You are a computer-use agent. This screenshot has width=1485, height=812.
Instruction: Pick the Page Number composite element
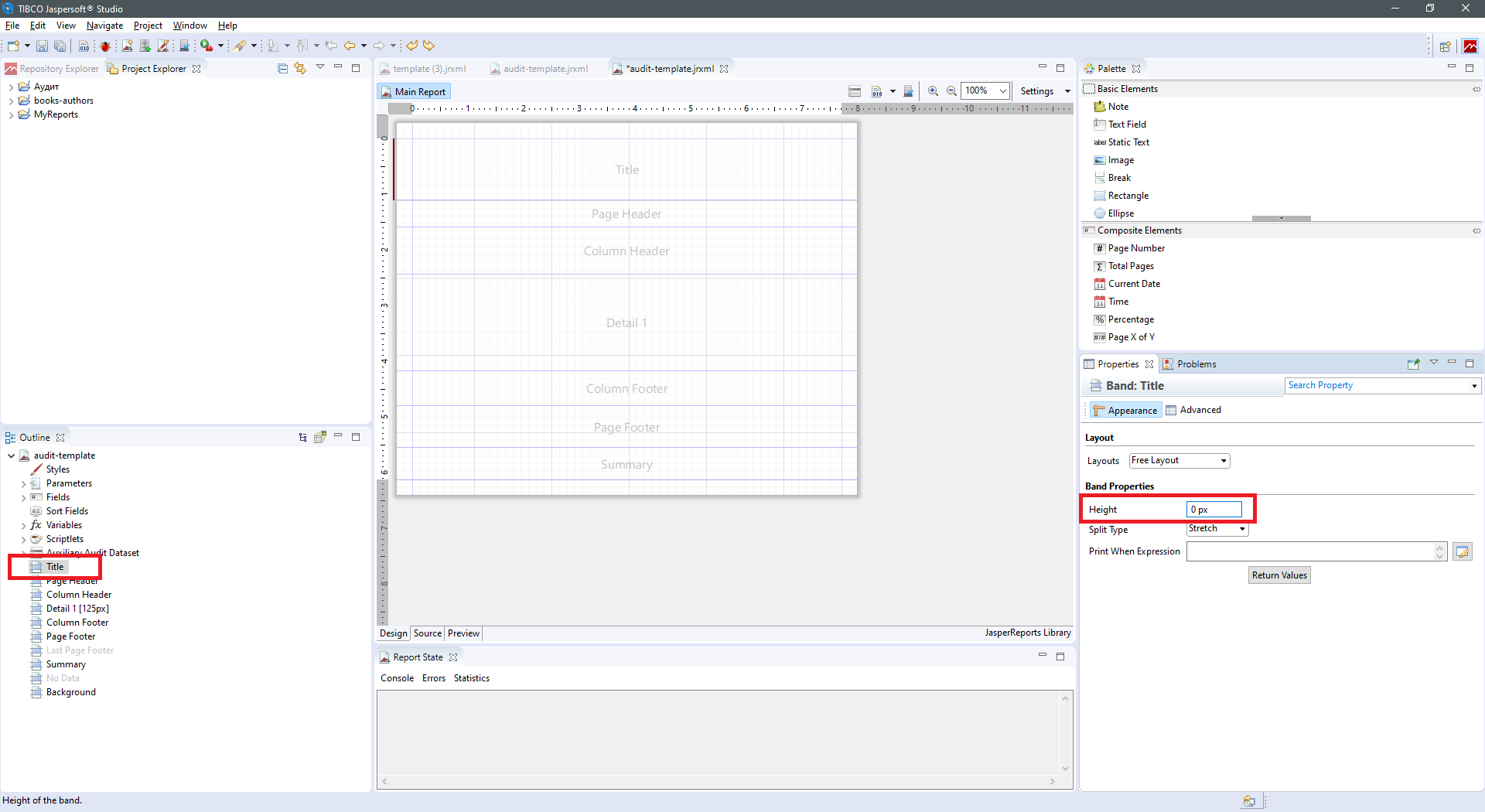tap(1135, 248)
